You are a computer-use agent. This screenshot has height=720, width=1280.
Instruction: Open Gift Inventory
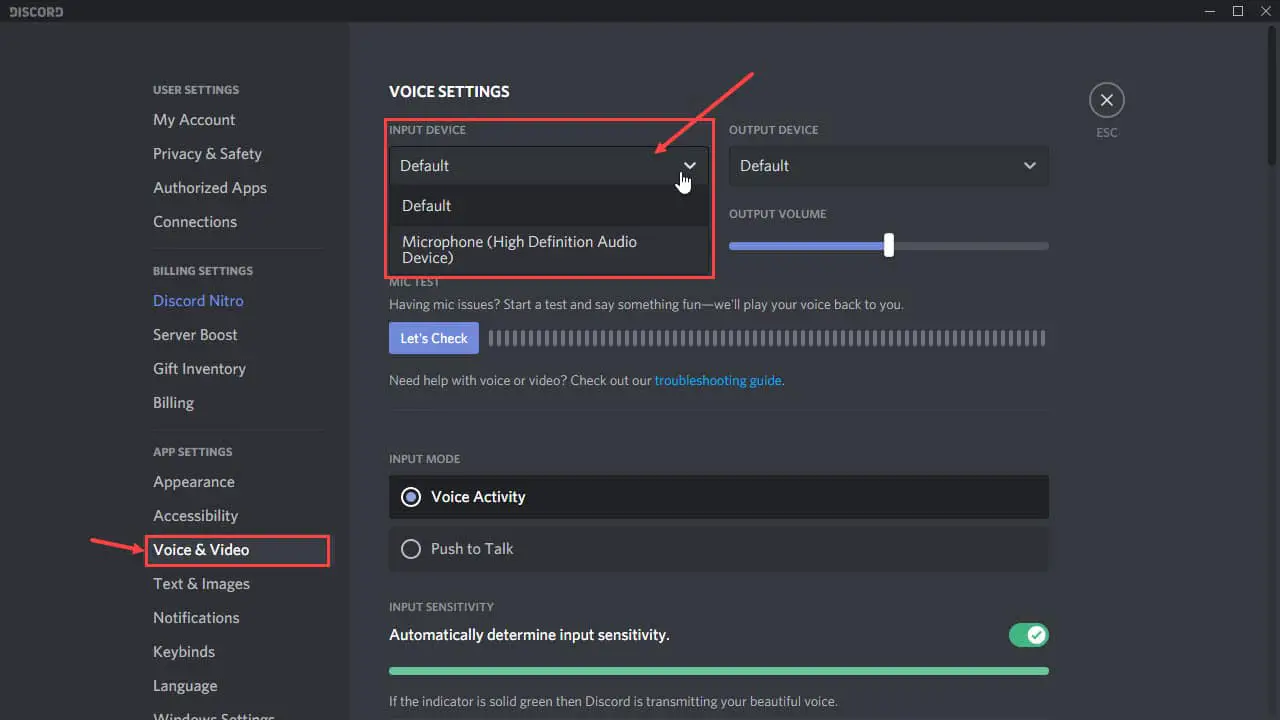click(x=199, y=369)
